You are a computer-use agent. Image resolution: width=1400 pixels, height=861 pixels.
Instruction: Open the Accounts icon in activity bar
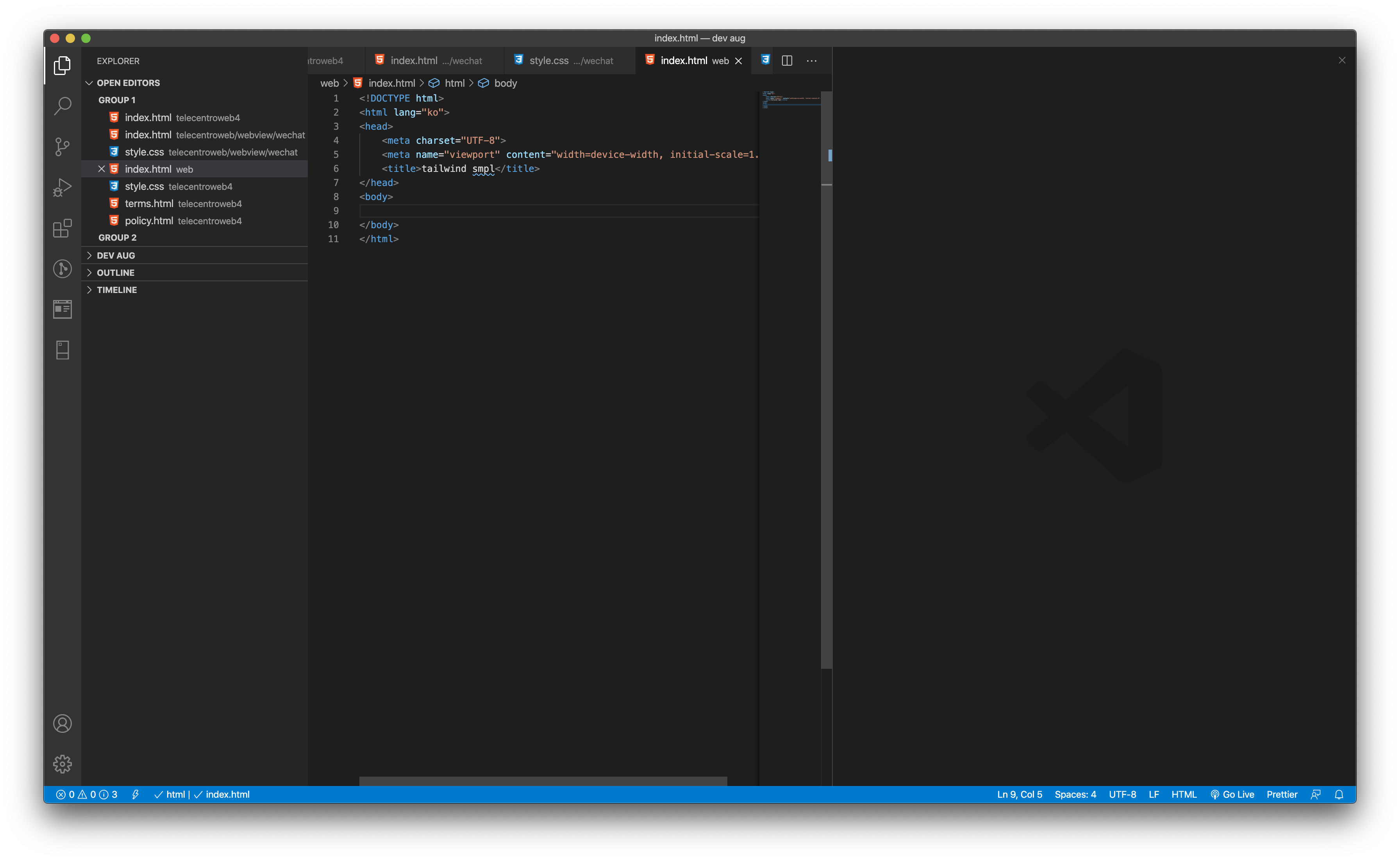click(62, 723)
